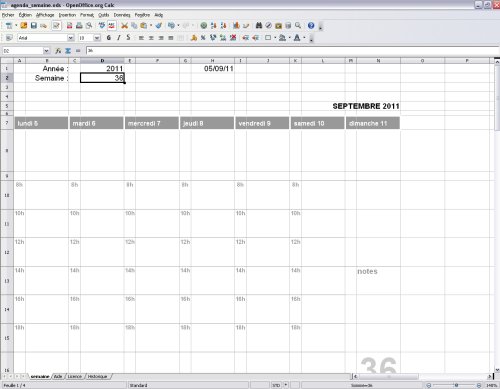Save the document with the floppy icon
500x389 pixels.
pyautogui.click(x=34, y=26)
